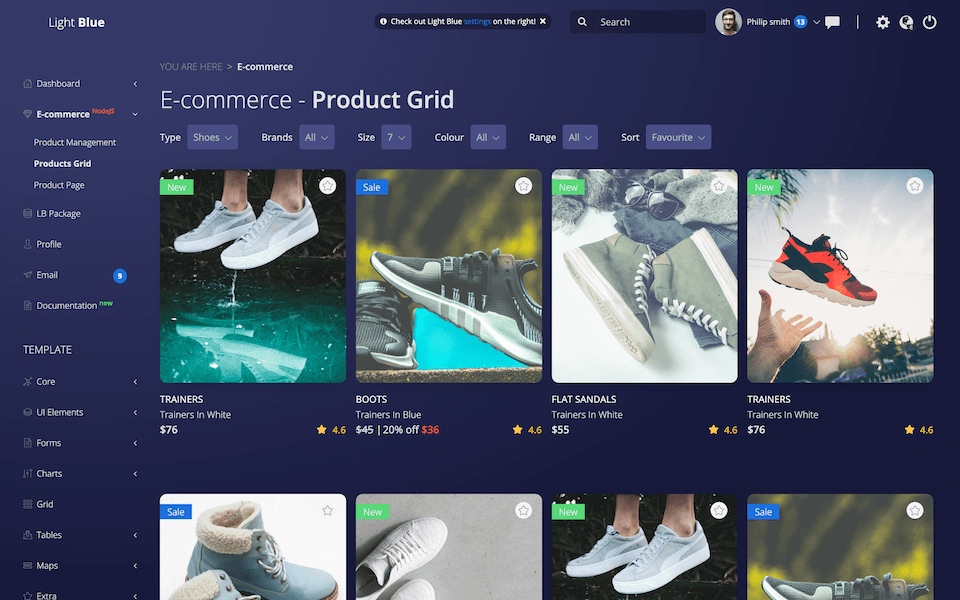Open the Brands filter dropdown
This screenshot has width=960, height=600.
click(317, 137)
